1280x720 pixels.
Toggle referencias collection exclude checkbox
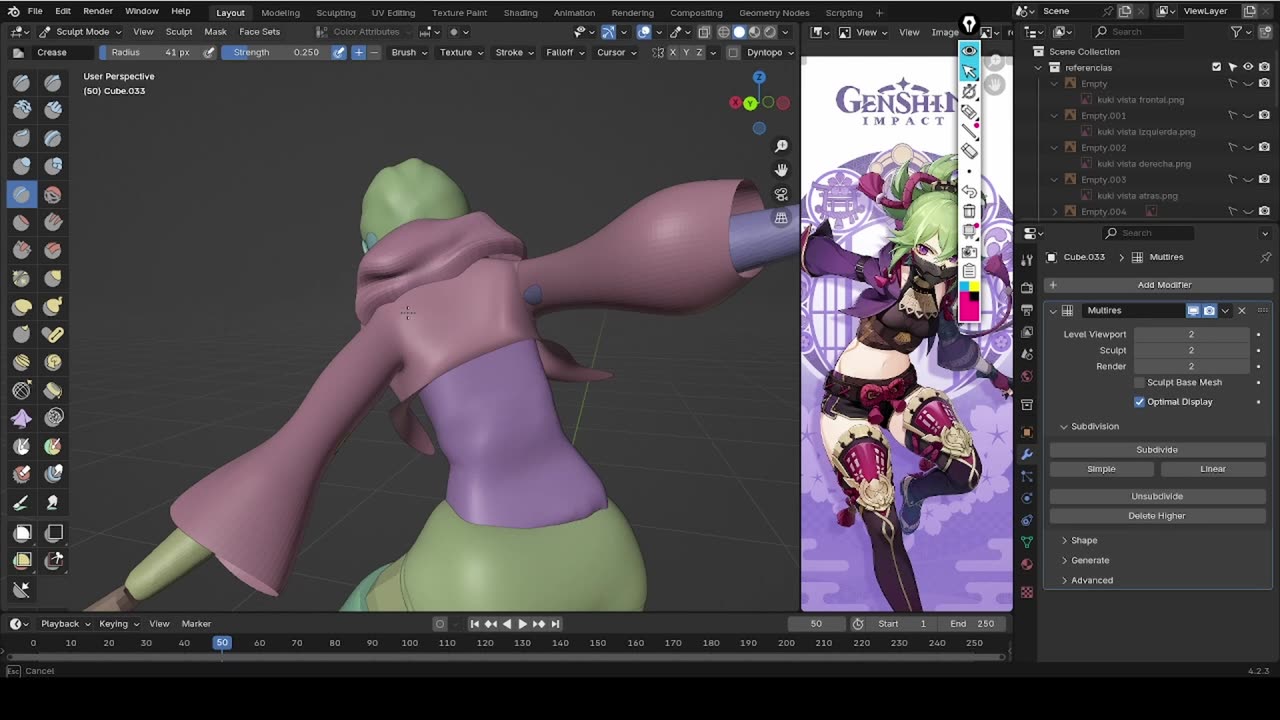pos(1216,67)
